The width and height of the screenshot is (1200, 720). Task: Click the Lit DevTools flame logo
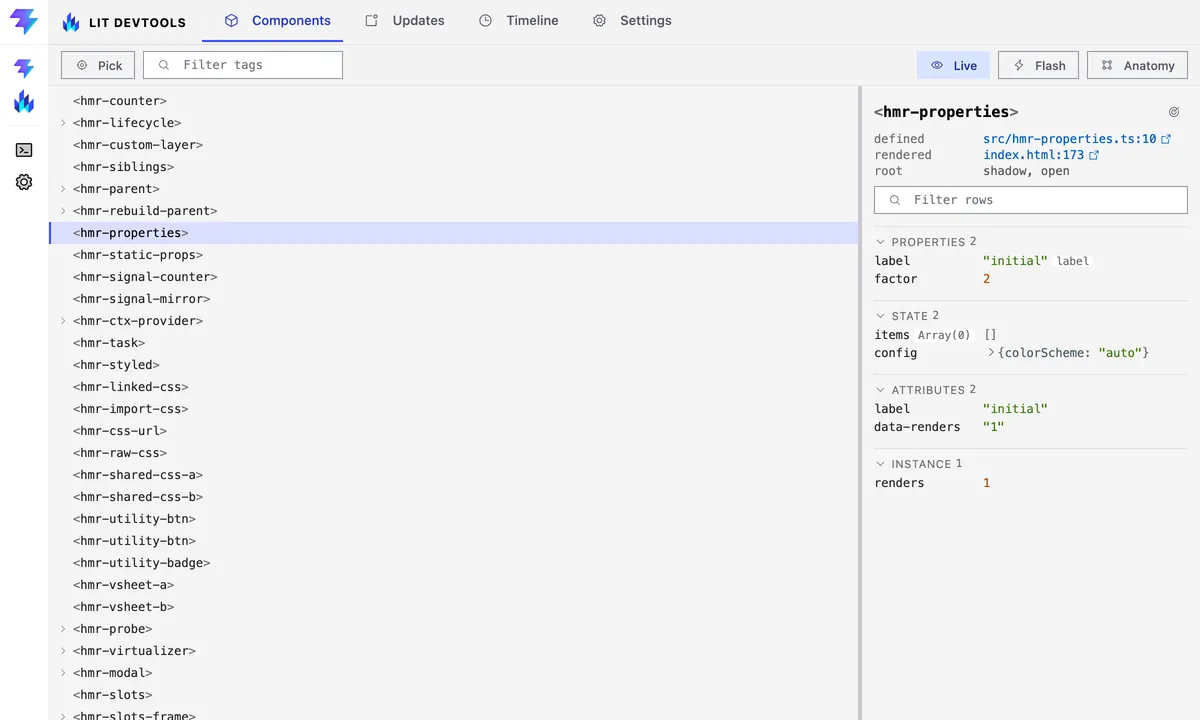(x=71, y=22)
